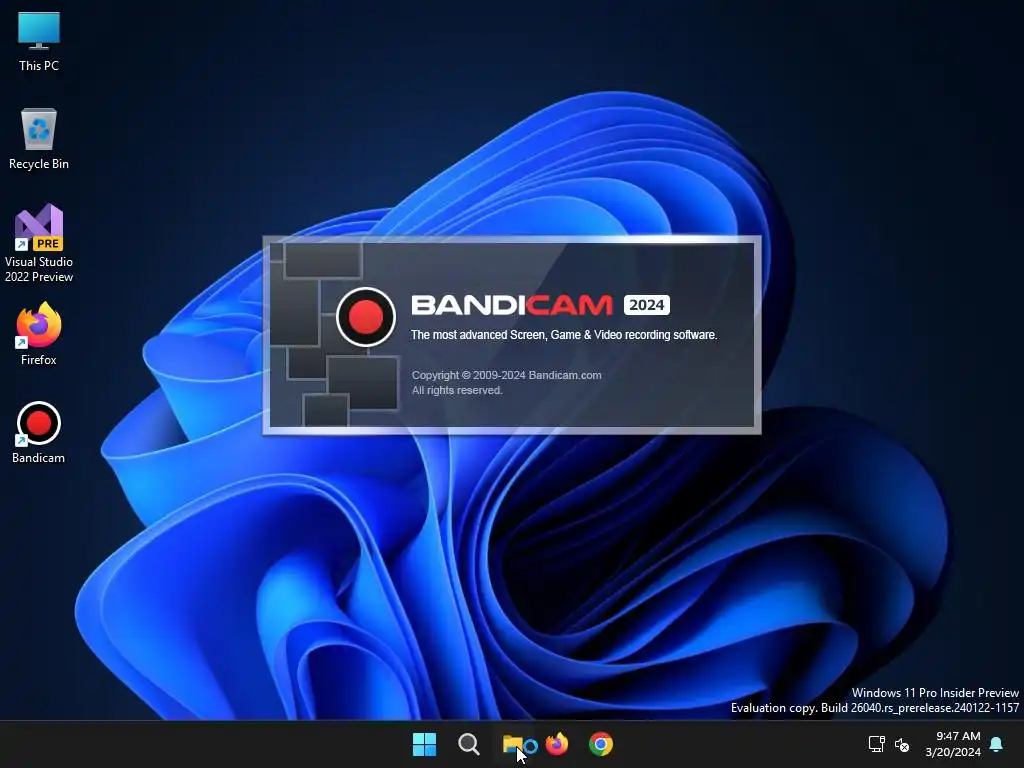Screen dimensions: 1024x768
Task: Open the Windows Start menu
Action: [x=424, y=744]
